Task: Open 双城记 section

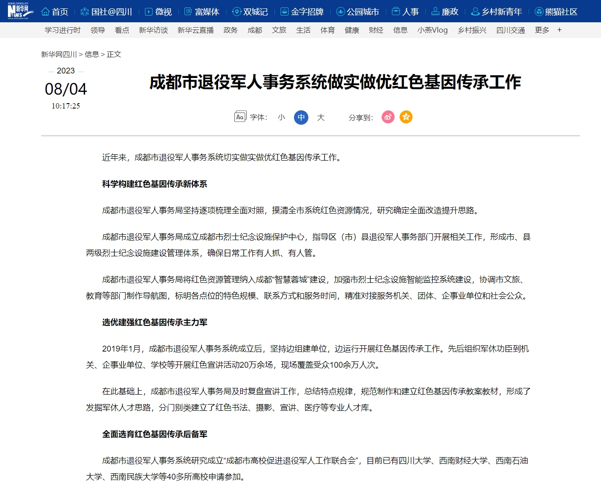Action: click(250, 12)
